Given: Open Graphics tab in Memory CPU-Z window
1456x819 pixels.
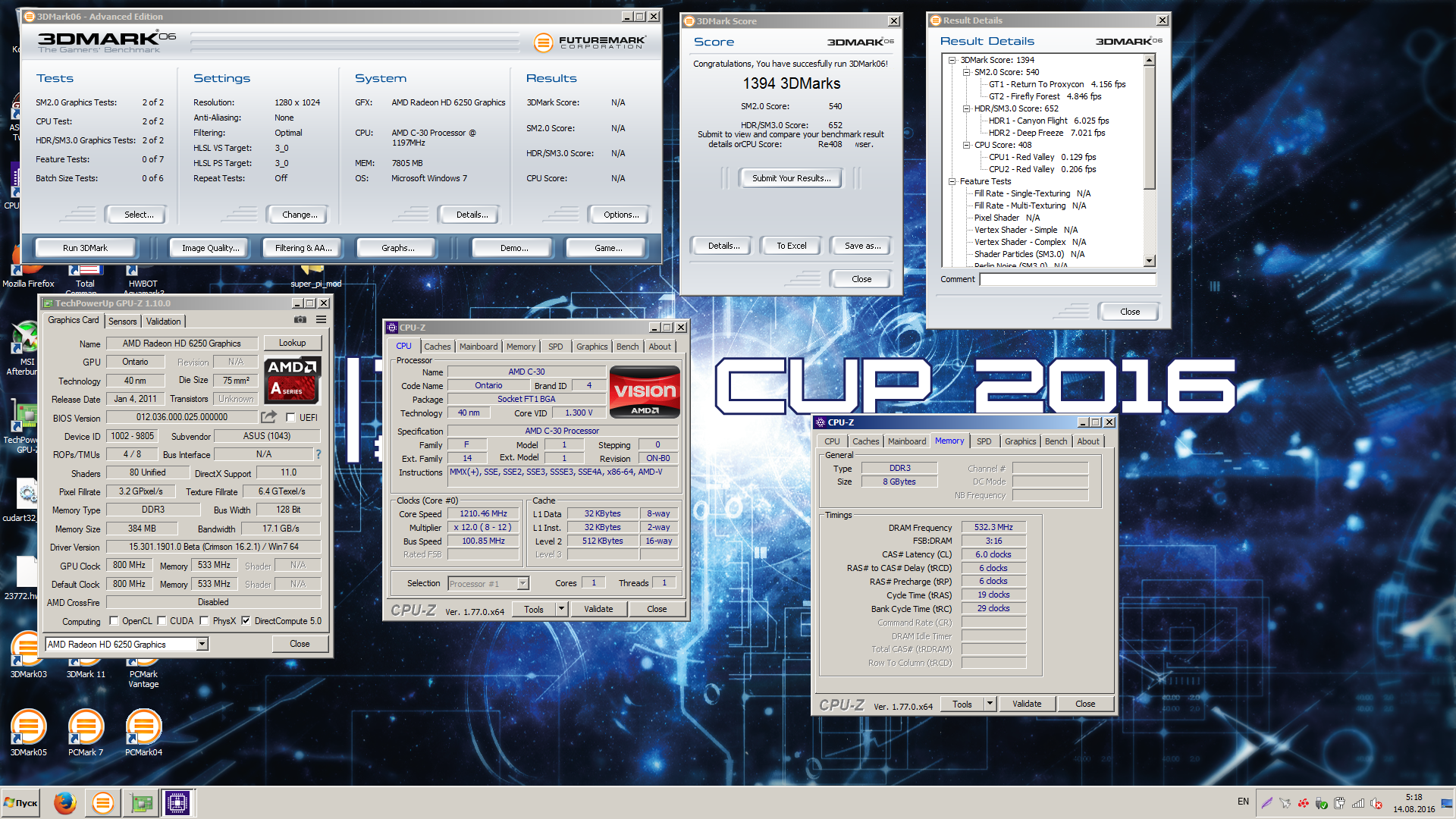Looking at the screenshot, I should tap(1020, 441).
